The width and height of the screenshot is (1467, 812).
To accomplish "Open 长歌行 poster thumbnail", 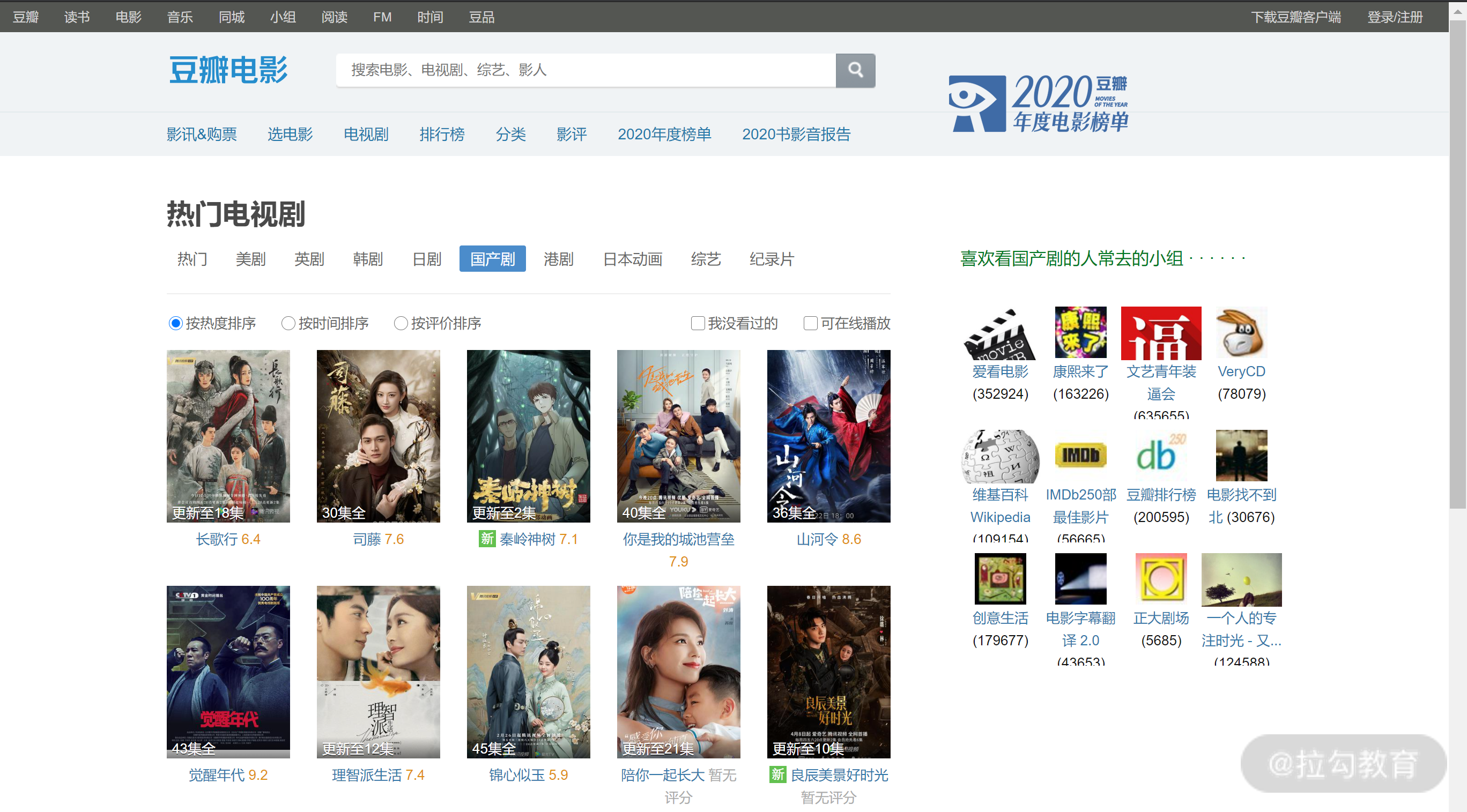I will pos(228,436).
